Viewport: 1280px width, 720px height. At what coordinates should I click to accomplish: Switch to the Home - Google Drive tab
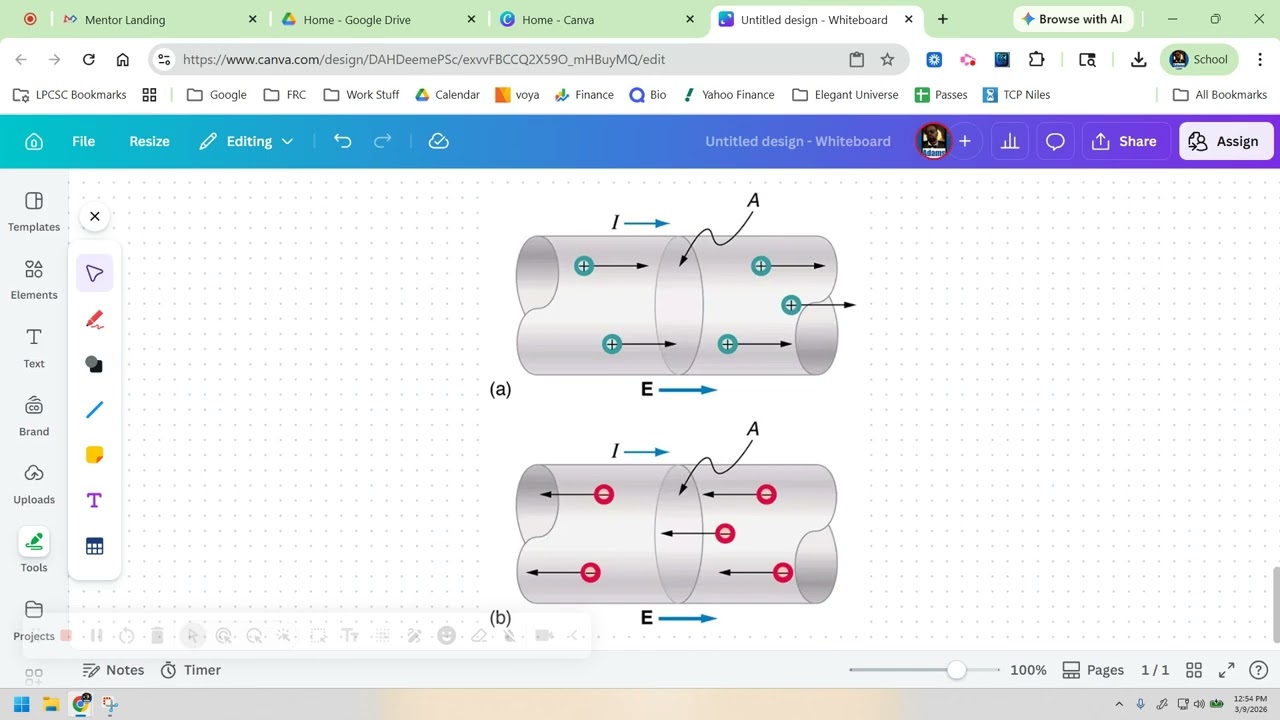click(378, 19)
